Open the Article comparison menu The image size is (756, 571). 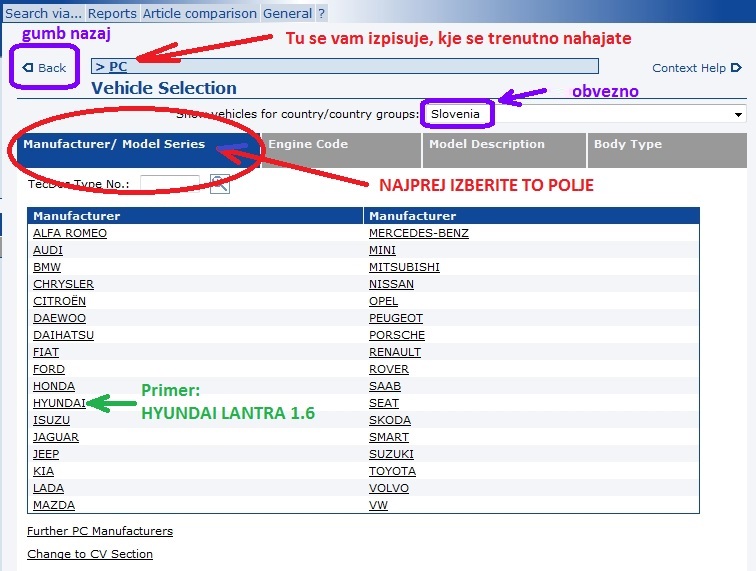[x=200, y=13]
